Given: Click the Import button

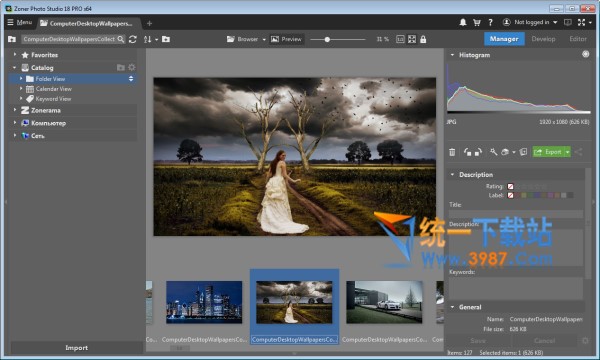Looking at the screenshot, I should (x=77, y=348).
